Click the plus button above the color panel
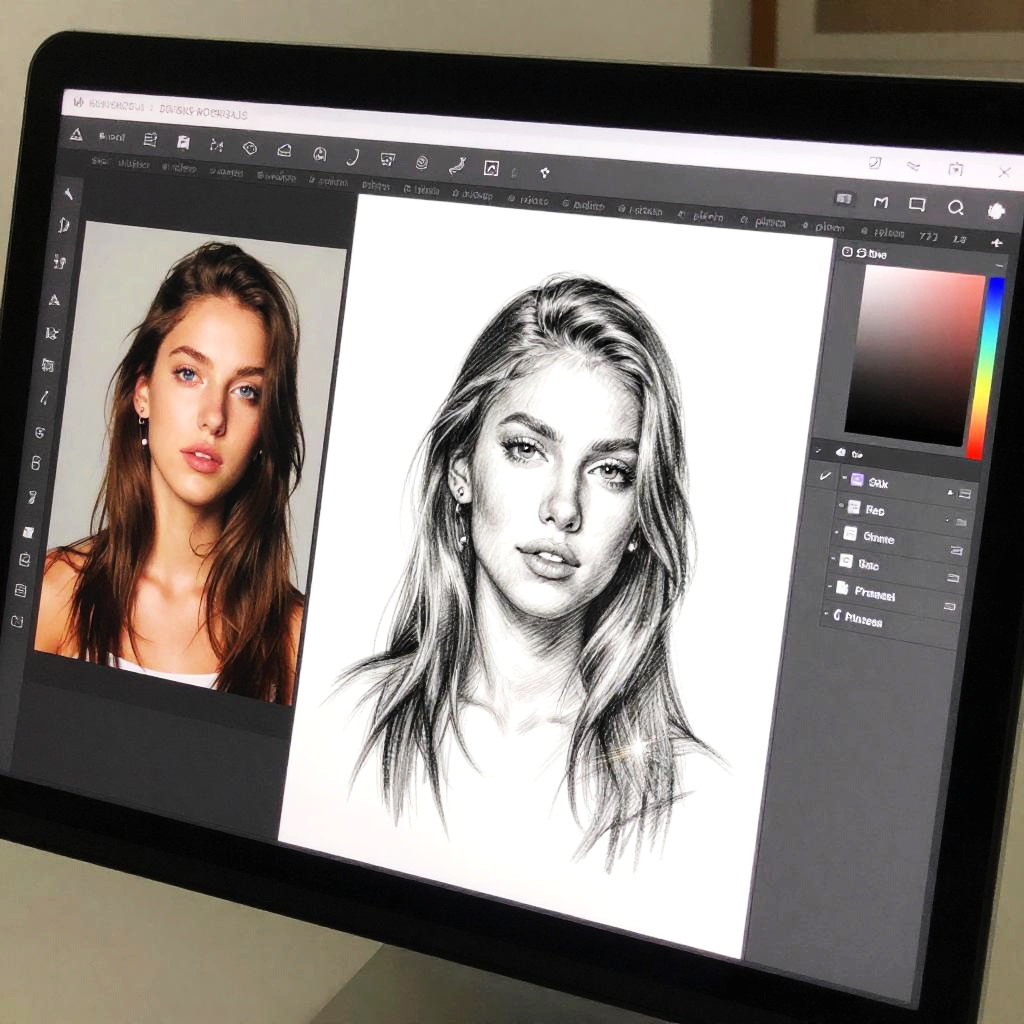 996,242
